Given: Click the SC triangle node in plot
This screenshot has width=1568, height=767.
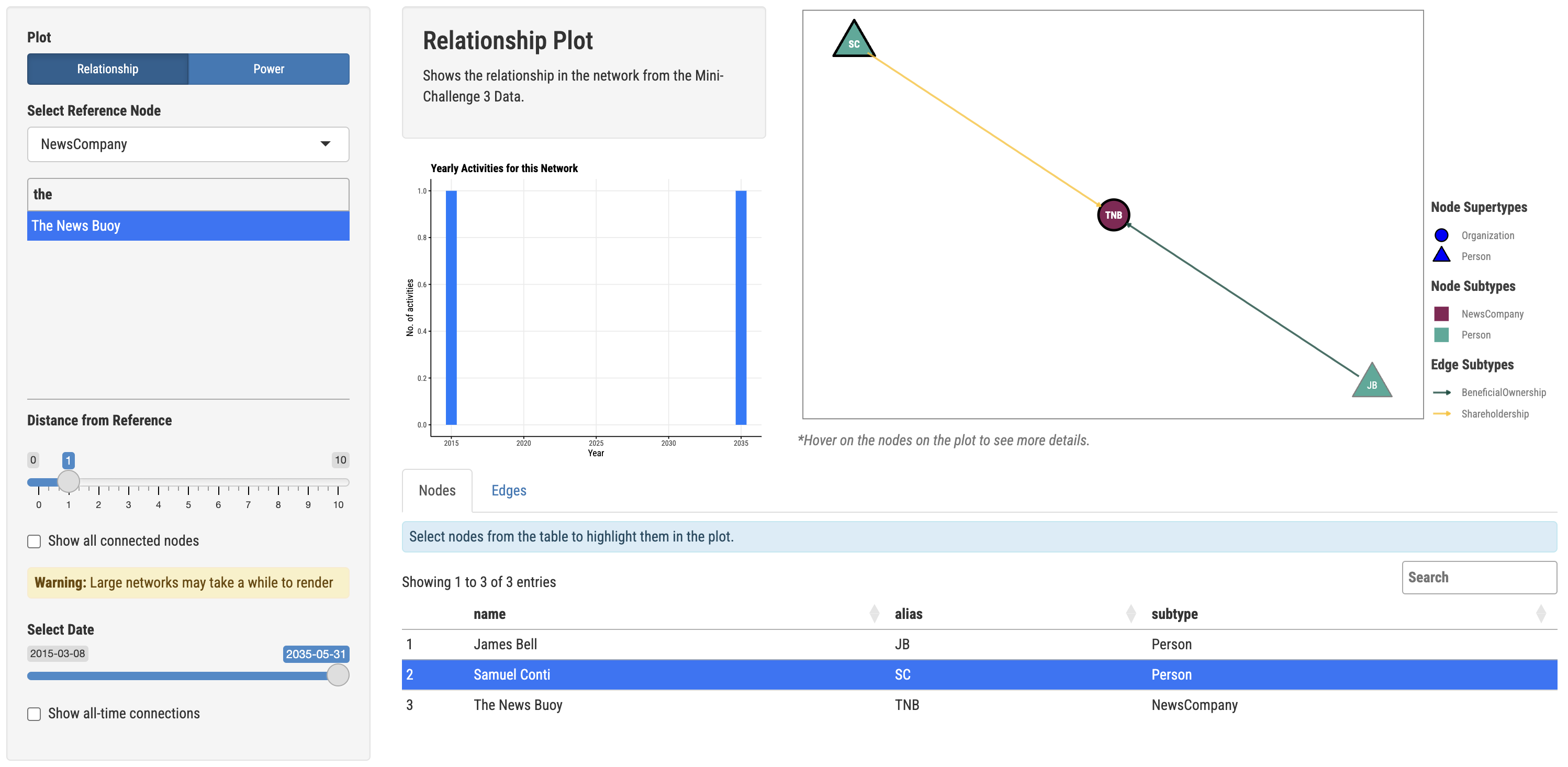Looking at the screenshot, I should coord(854,42).
